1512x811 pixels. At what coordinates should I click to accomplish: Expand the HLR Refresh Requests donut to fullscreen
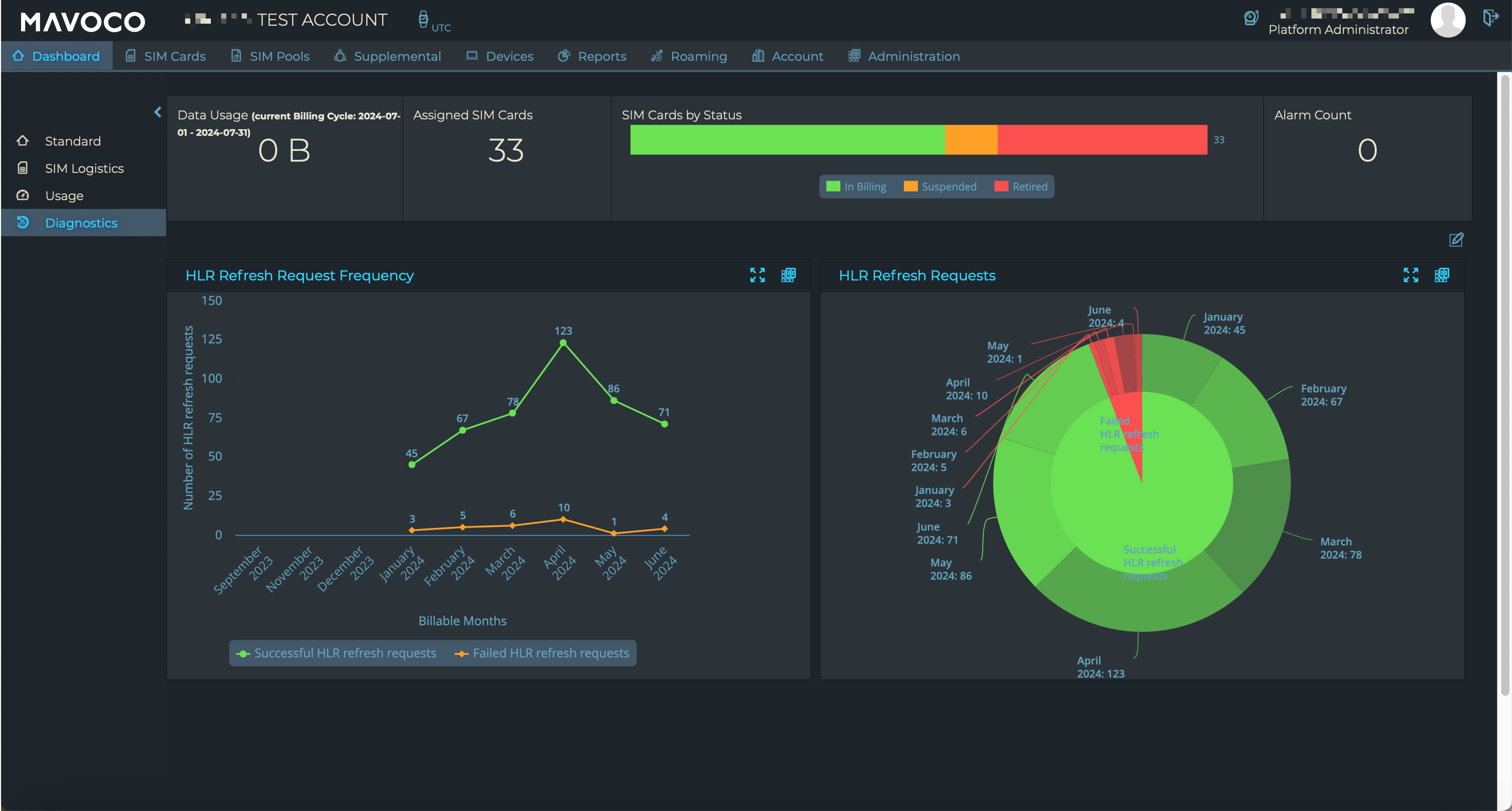tap(1412, 275)
